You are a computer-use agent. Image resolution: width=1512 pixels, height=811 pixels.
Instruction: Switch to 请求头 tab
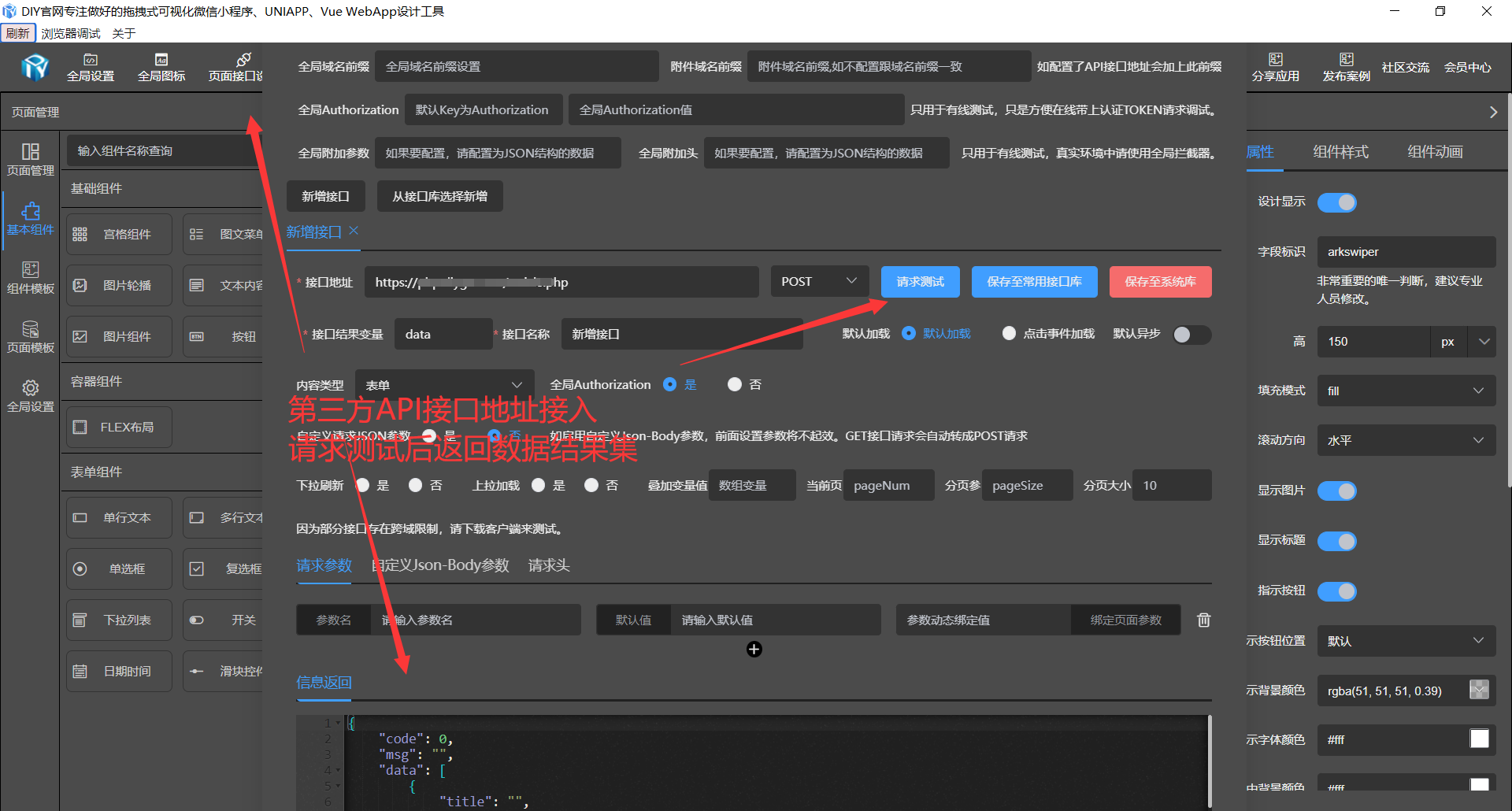pos(549,565)
